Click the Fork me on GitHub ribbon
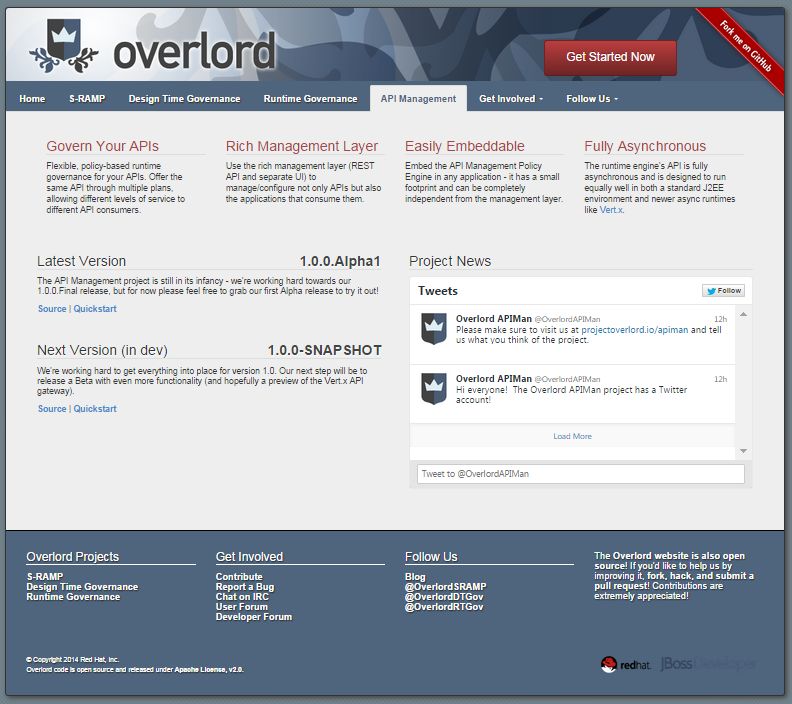This screenshot has width=792, height=704. pyautogui.click(x=745, y=46)
